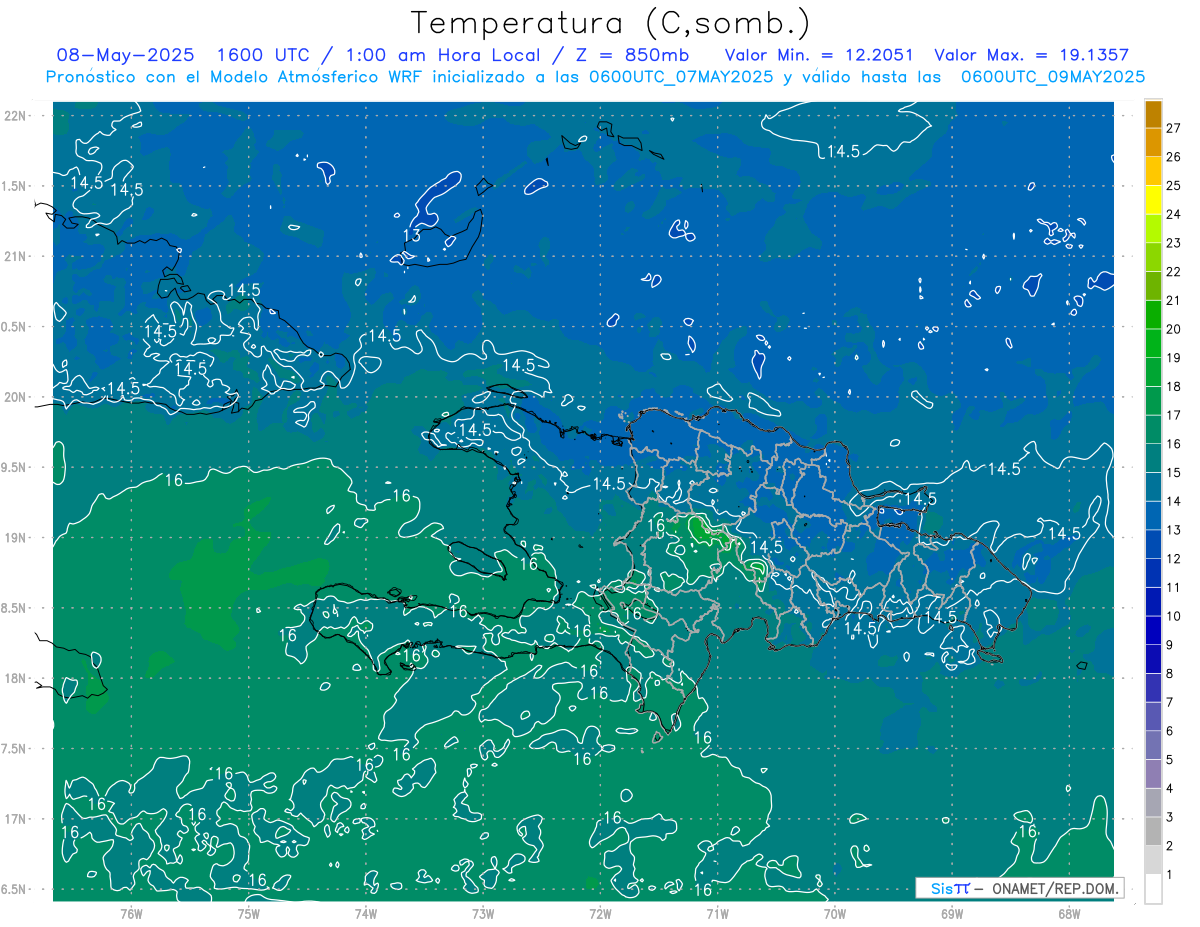Click "Valor Min. = 12.2051" value
The width and height of the screenshot is (1200, 927).
[819, 55]
